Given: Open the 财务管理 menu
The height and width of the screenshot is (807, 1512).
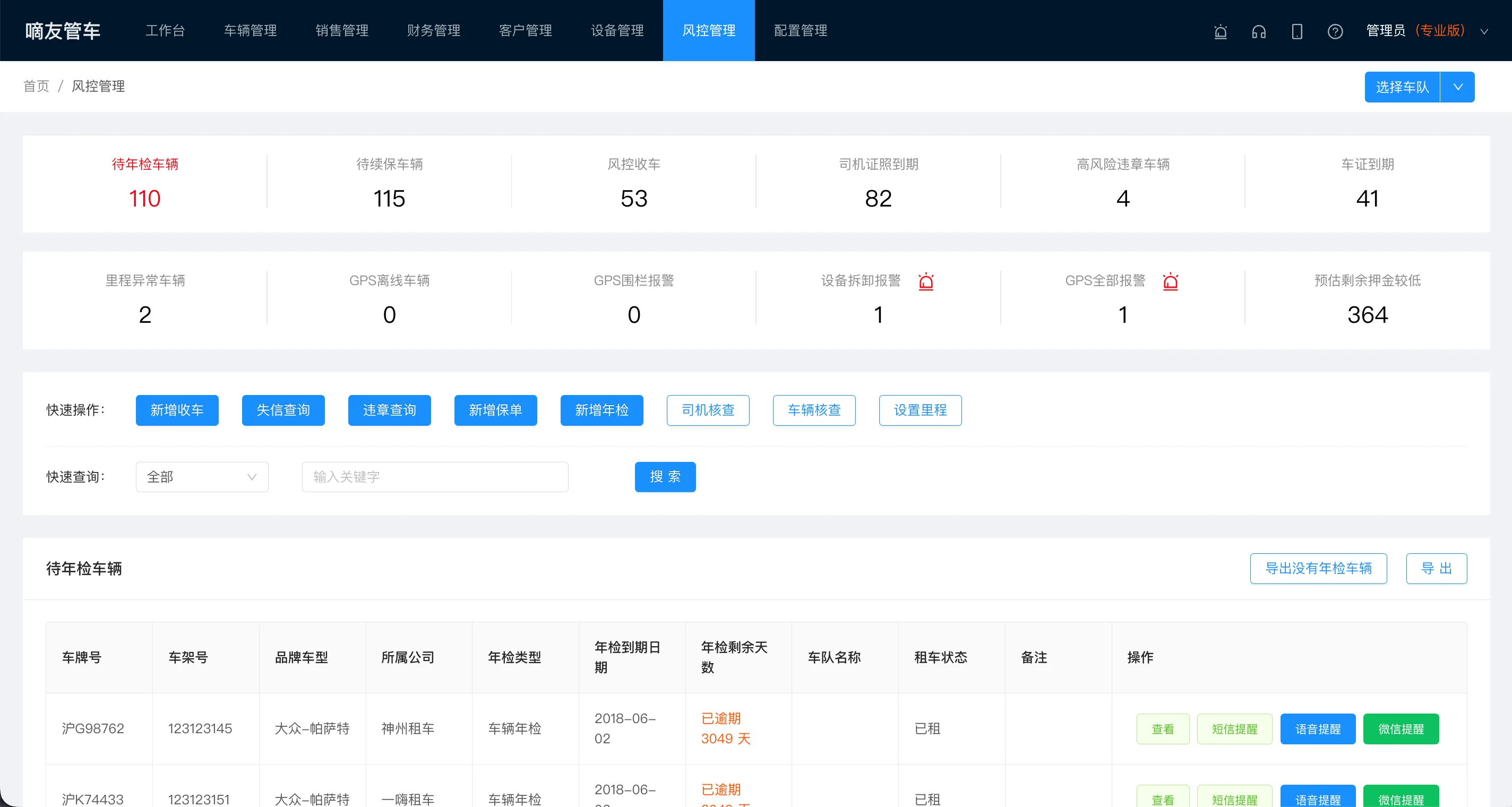Looking at the screenshot, I should (433, 30).
